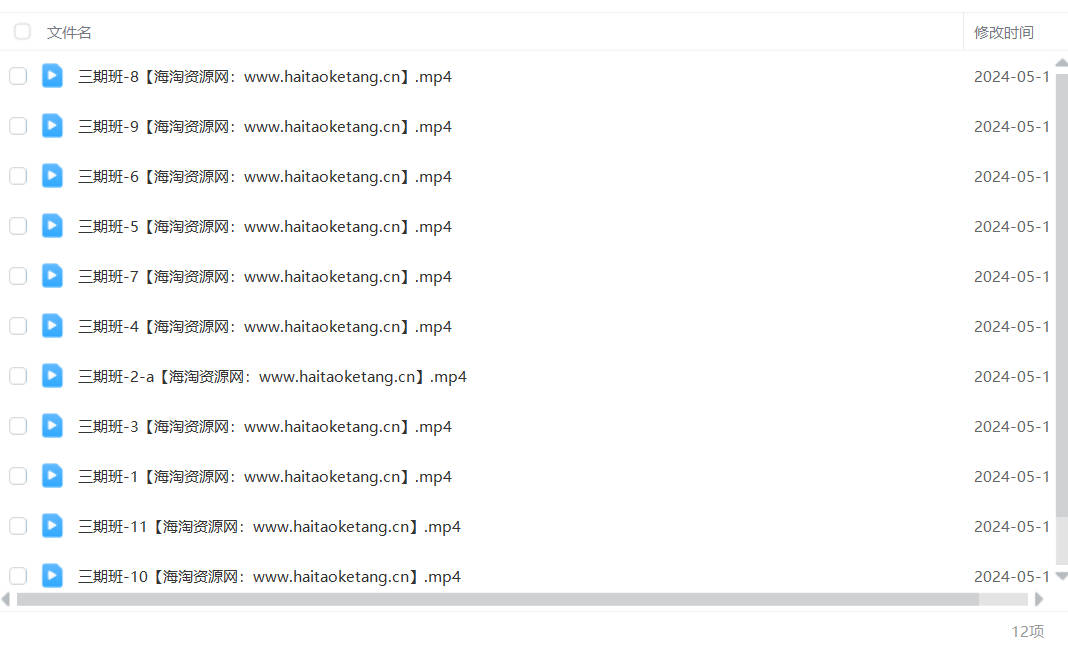Select the checkbox for 三期班-7
This screenshot has width=1068, height=646.
click(18, 276)
